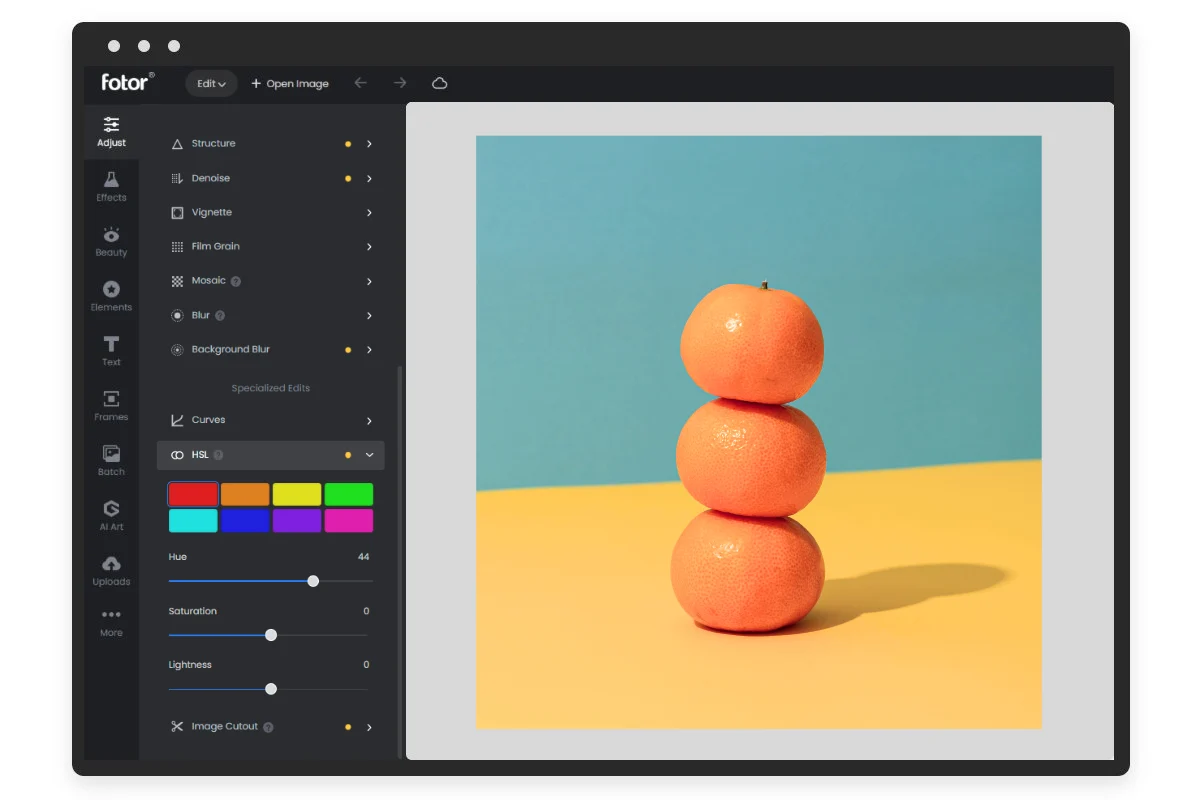This screenshot has height=800, width=1200.
Task: Open the Edit mode dropdown
Action: coord(210,84)
